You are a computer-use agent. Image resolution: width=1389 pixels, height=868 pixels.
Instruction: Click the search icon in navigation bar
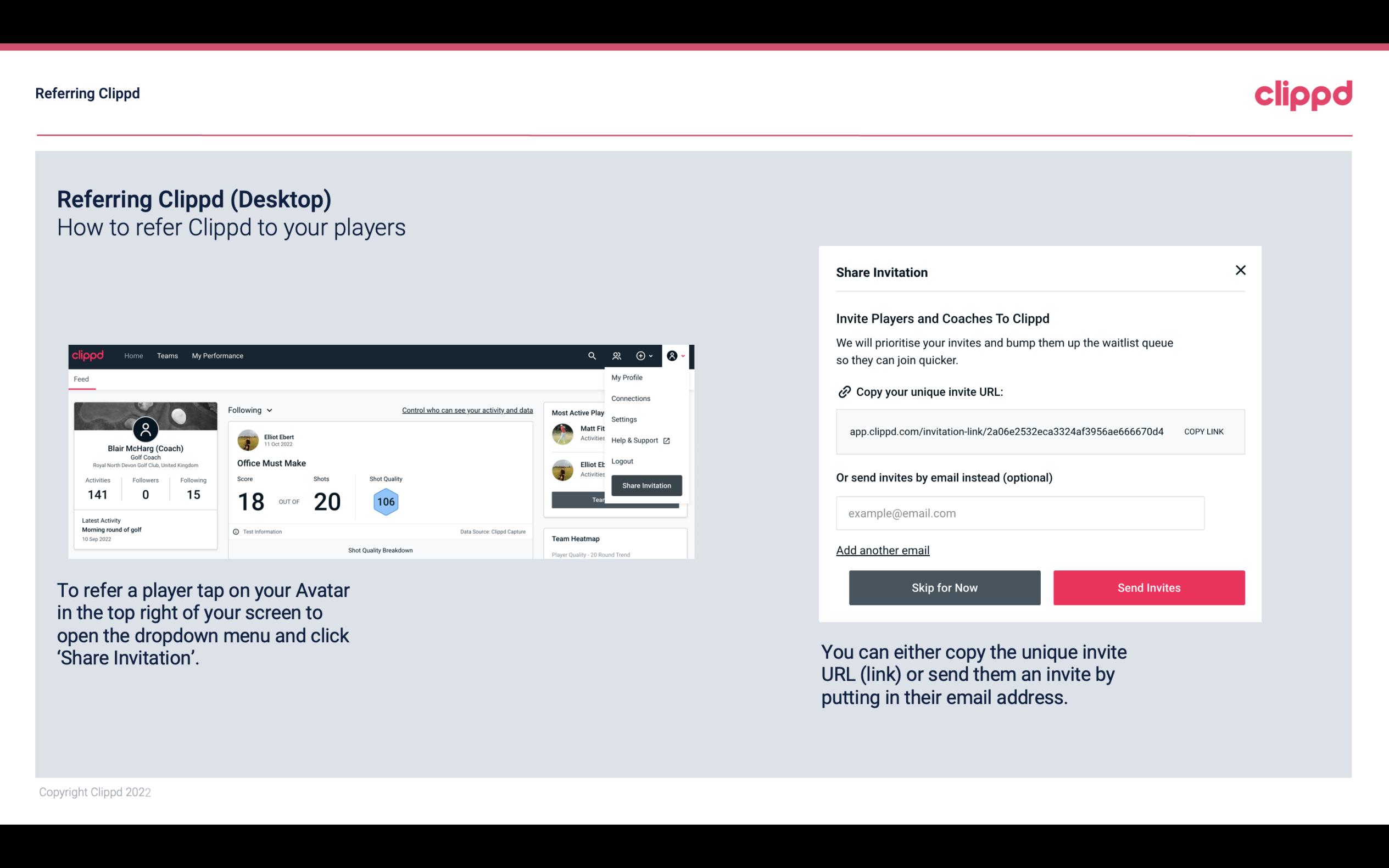pyautogui.click(x=590, y=355)
